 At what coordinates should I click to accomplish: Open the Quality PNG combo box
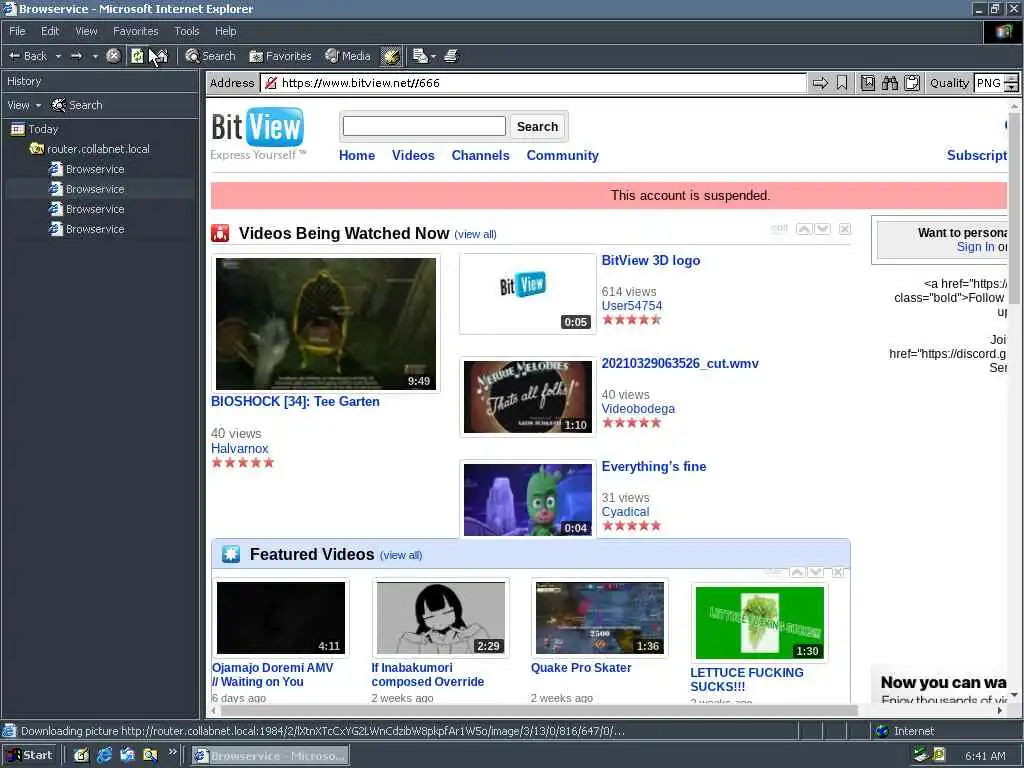pyautogui.click(x=996, y=83)
